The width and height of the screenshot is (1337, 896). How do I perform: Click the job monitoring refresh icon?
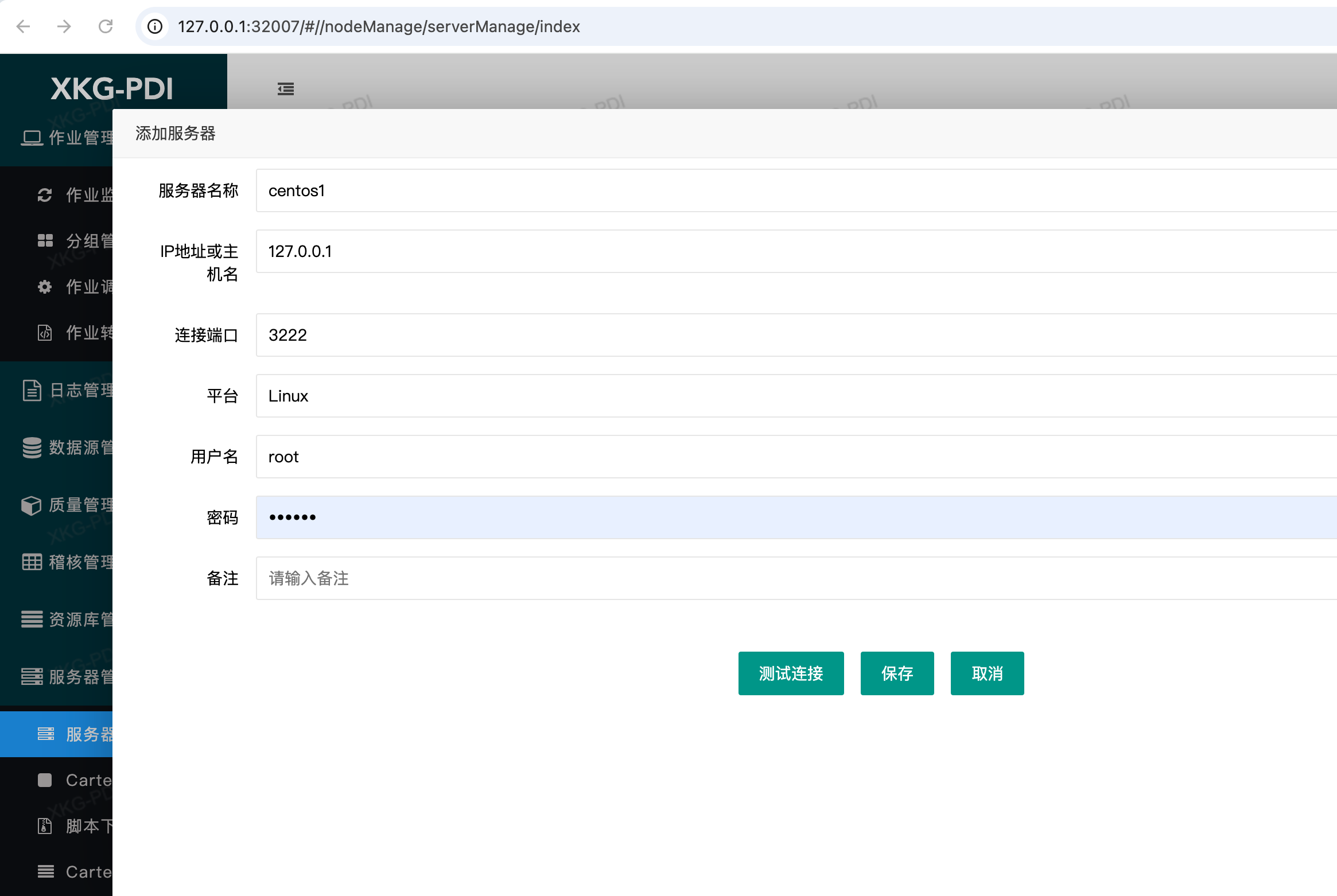point(45,195)
